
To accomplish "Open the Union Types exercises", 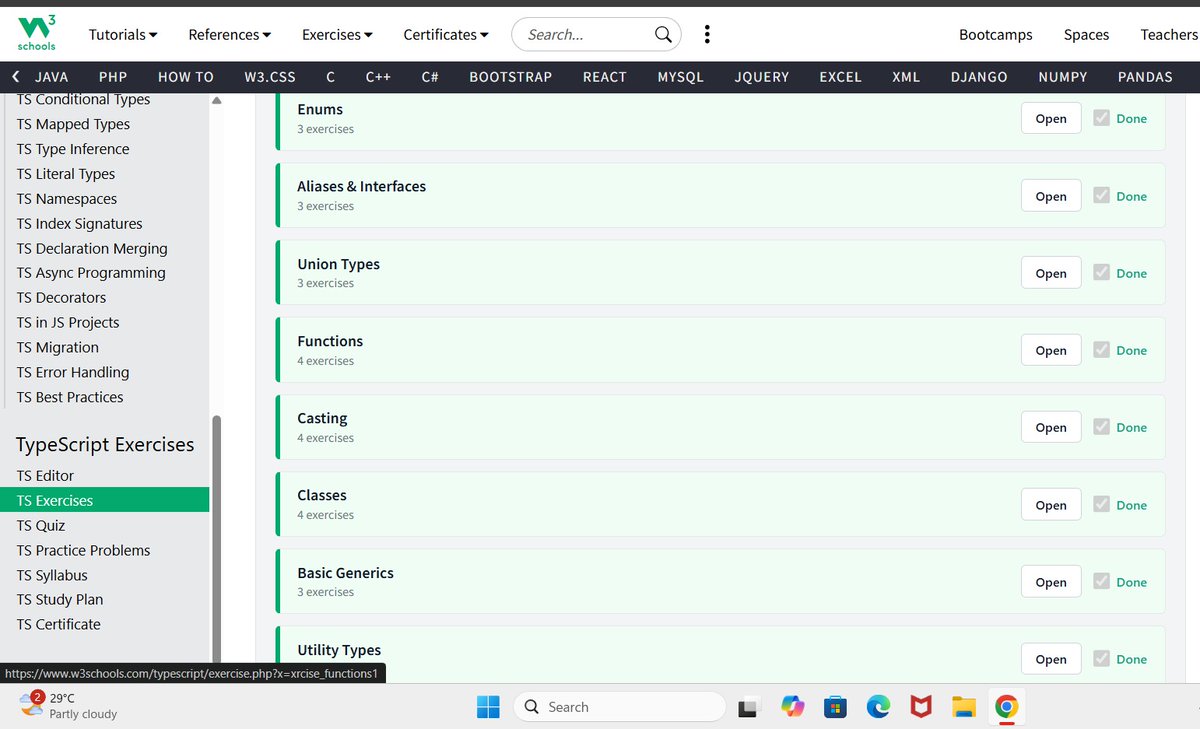I will (1051, 273).
